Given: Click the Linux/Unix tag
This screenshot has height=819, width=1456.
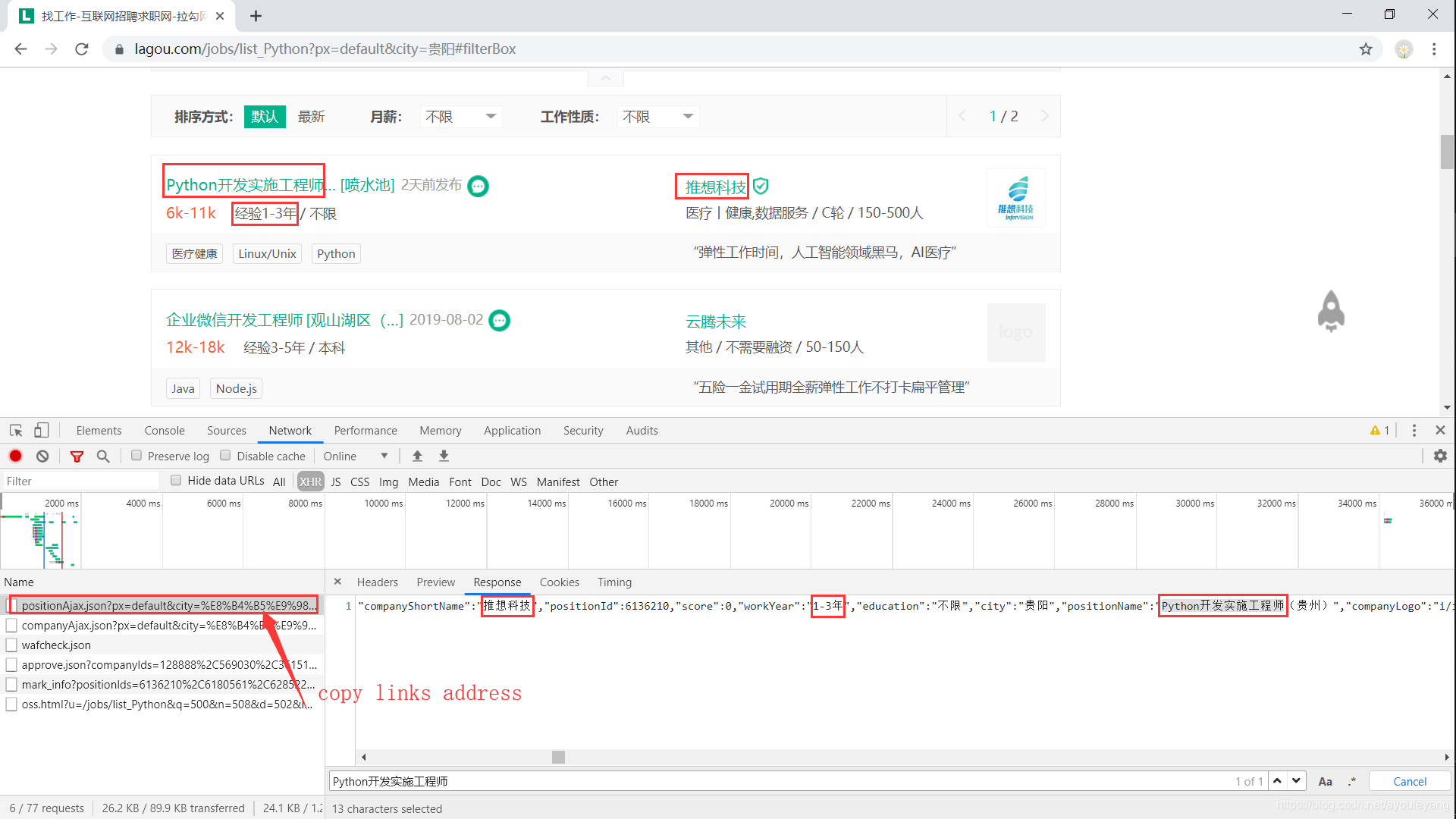Looking at the screenshot, I should (267, 253).
